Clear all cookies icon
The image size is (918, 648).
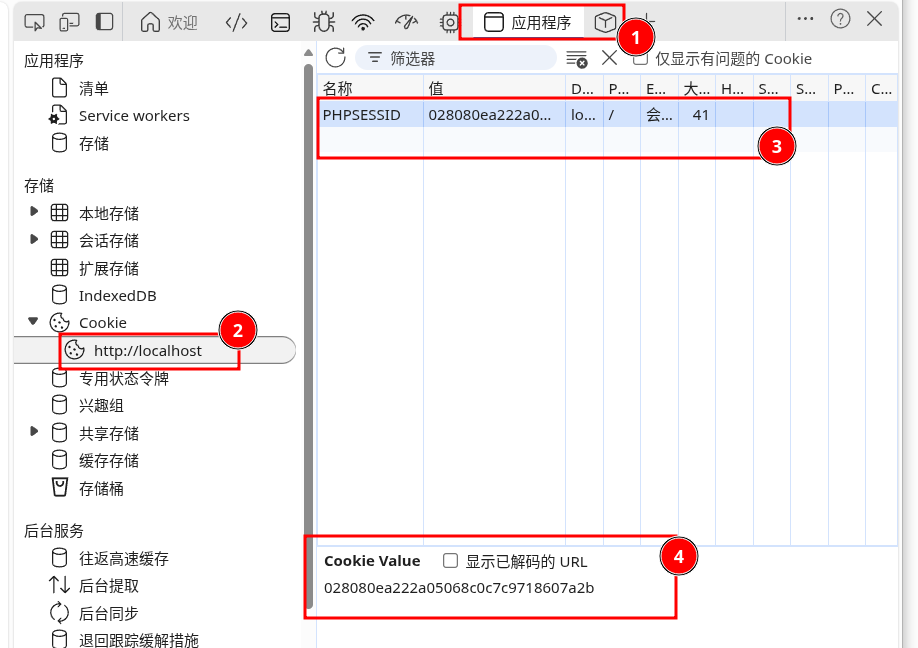point(576,59)
